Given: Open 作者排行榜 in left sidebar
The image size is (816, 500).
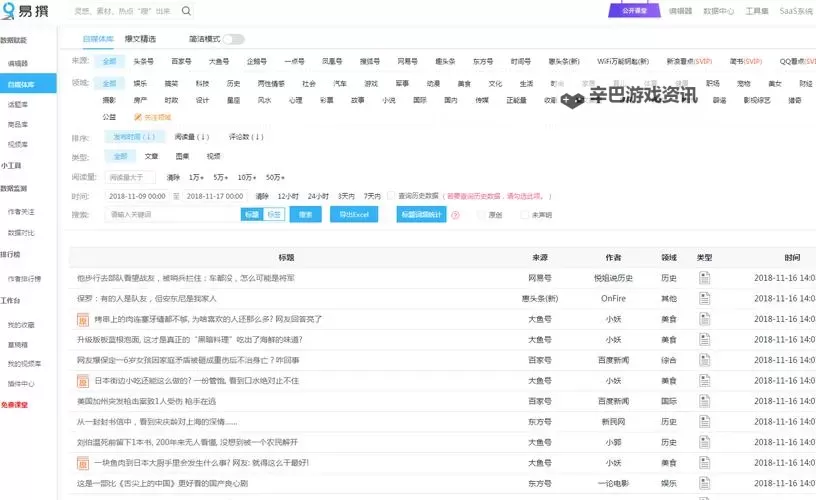Looking at the screenshot, I should 24,279.
